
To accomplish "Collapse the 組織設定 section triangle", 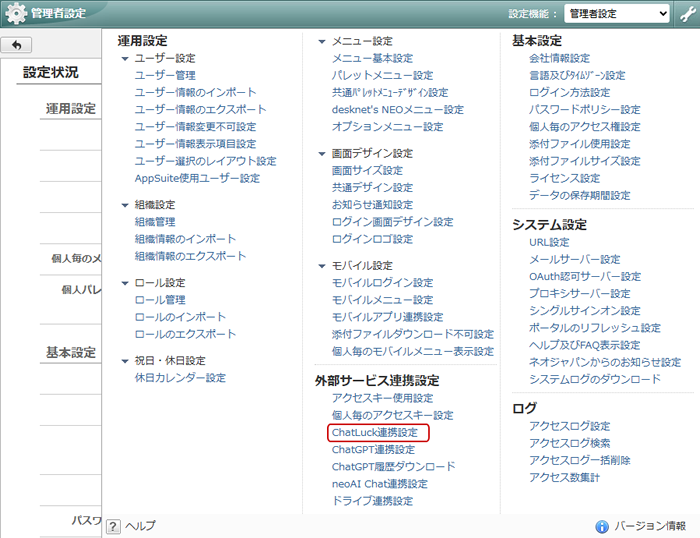I will (x=125, y=205).
